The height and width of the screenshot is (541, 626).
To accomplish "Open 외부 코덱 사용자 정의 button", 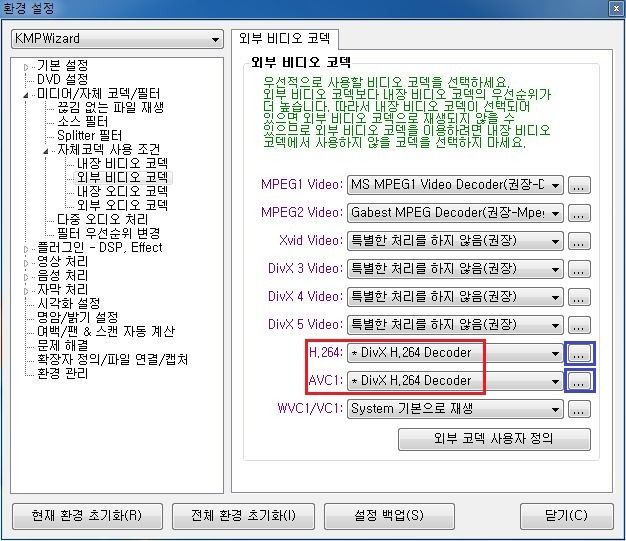I will pos(494,439).
